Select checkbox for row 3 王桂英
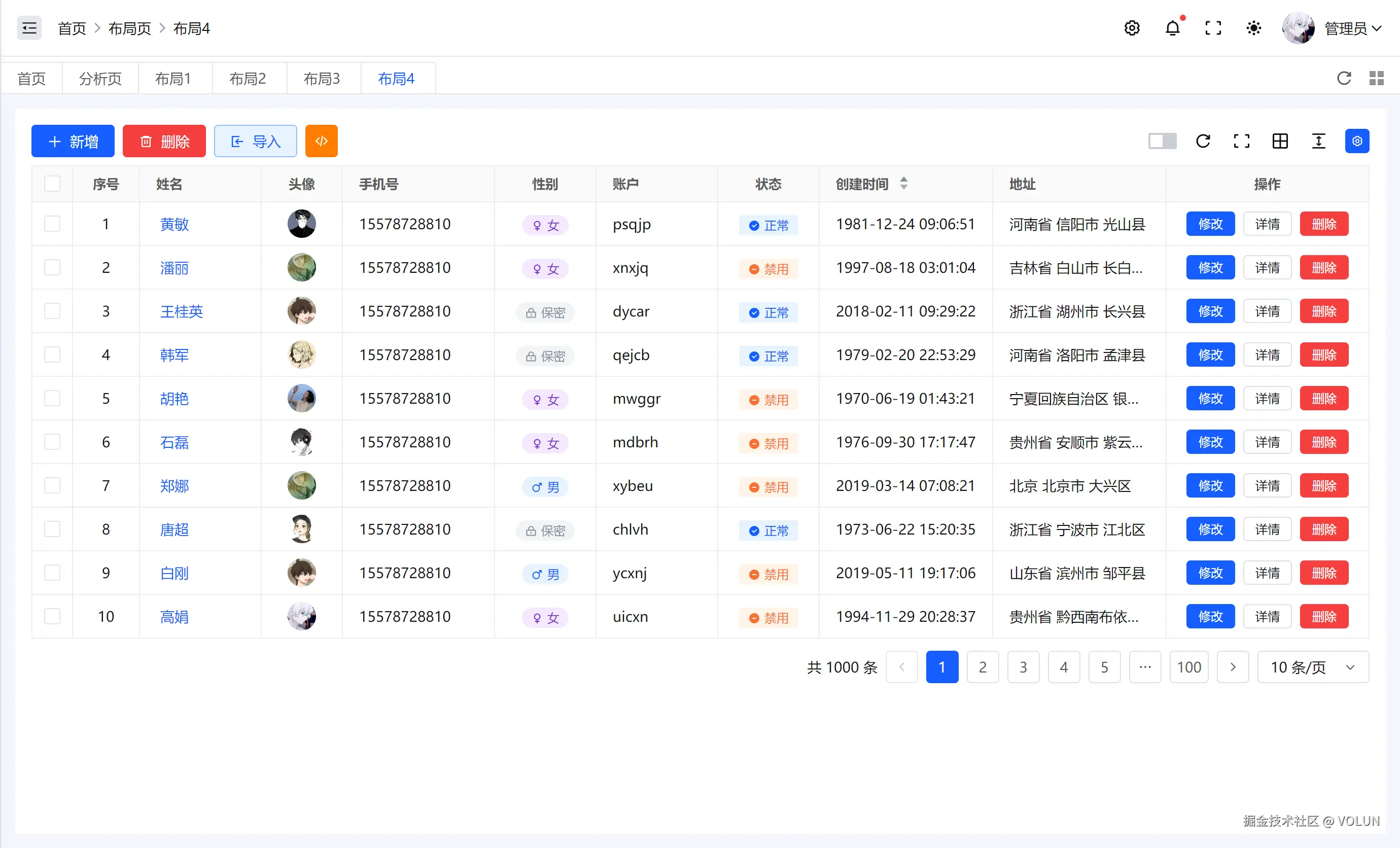Image resolution: width=1400 pixels, height=848 pixels. click(x=52, y=311)
